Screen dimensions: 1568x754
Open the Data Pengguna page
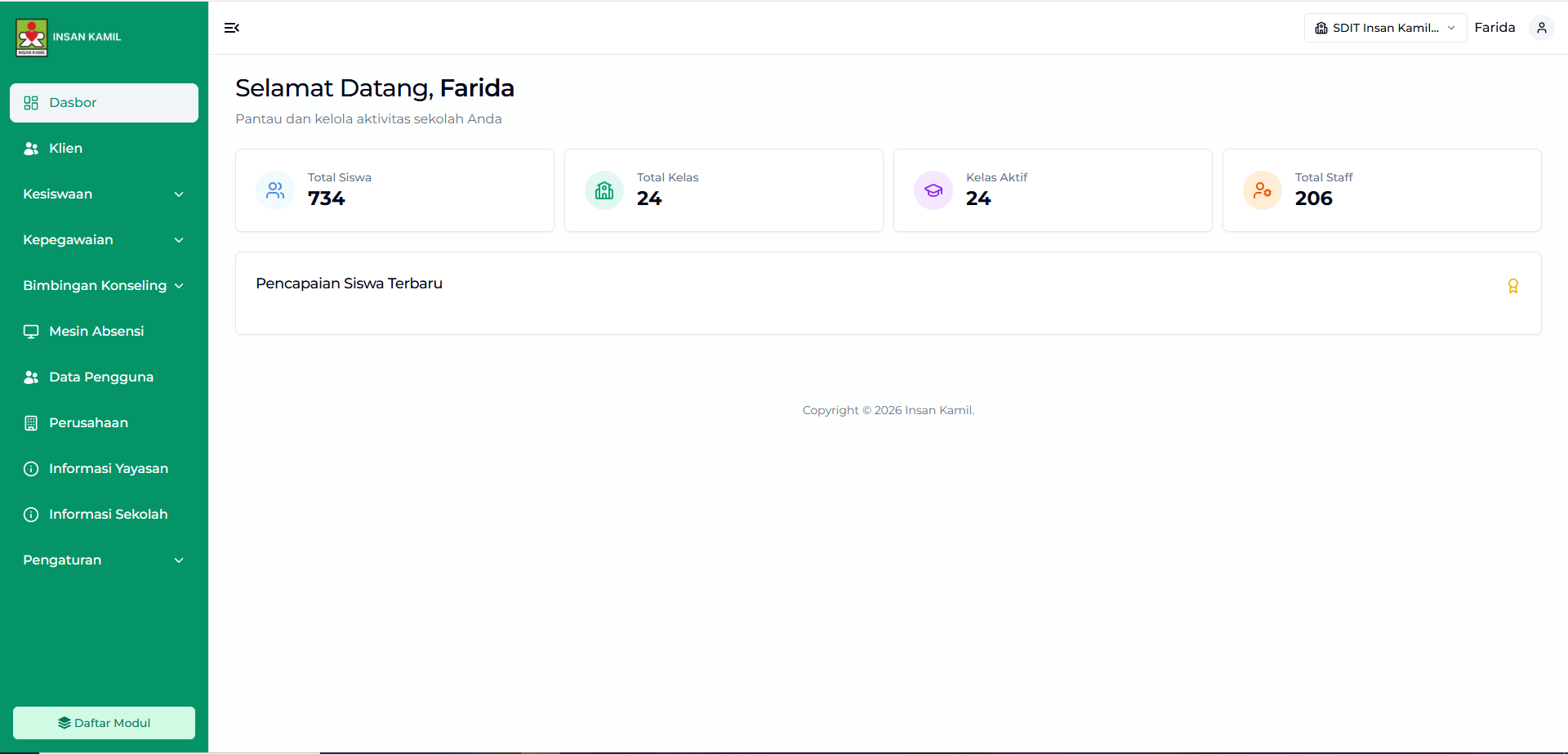pyautogui.click(x=100, y=377)
